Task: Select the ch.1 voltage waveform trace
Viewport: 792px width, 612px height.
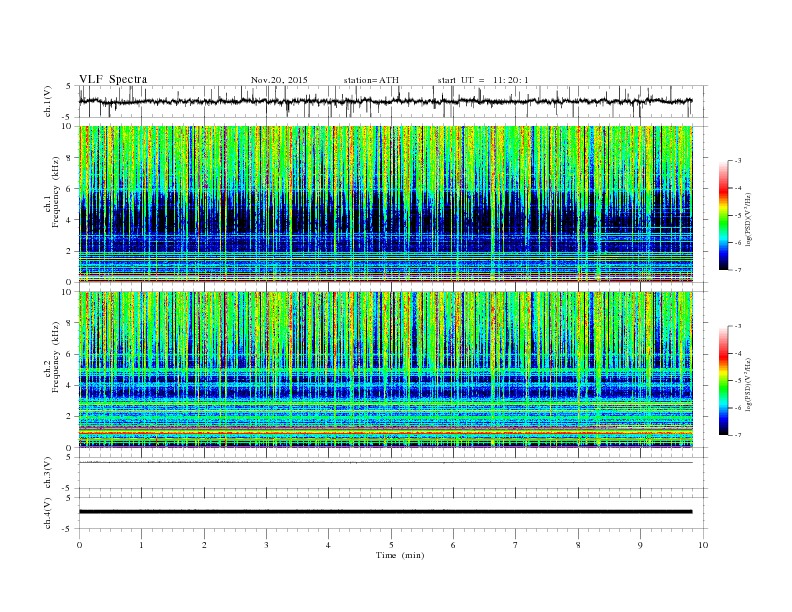Action: pos(385,101)
